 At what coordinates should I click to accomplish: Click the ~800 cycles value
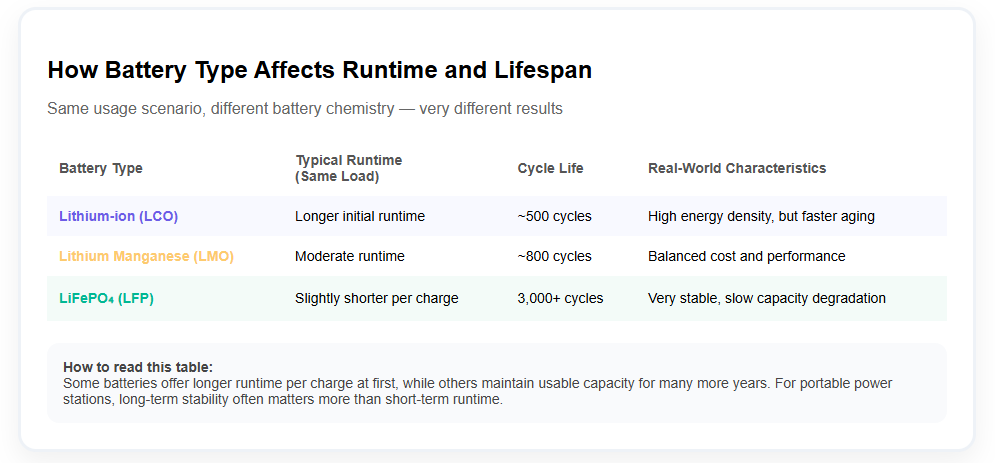[x=554, y=256]
